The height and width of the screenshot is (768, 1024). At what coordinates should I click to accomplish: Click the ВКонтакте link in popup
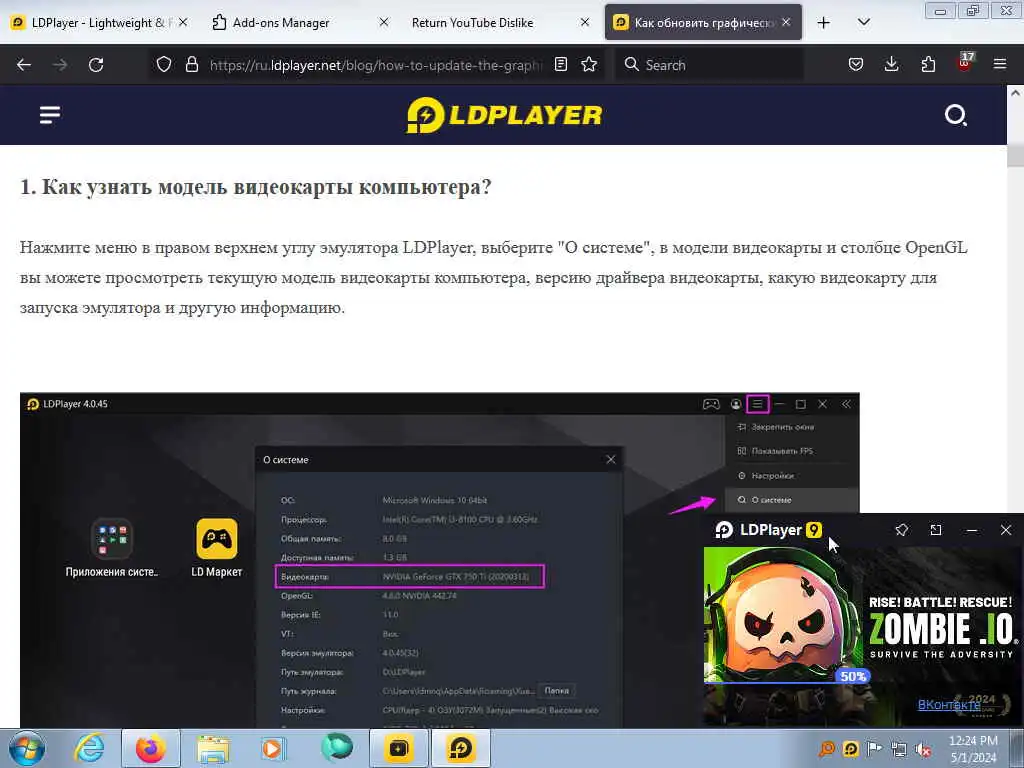949,705
